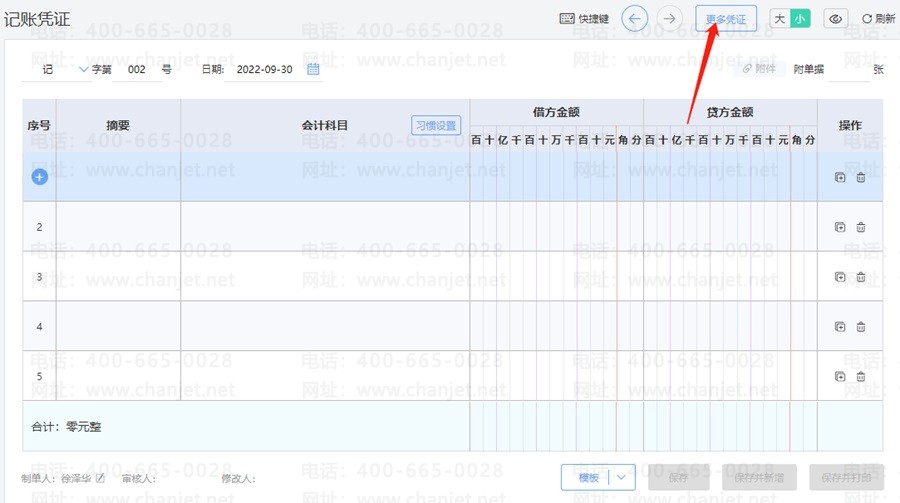Click the 附单据 count input field
This screenshot has width=900, height=503.
click(x=848, y=69)
